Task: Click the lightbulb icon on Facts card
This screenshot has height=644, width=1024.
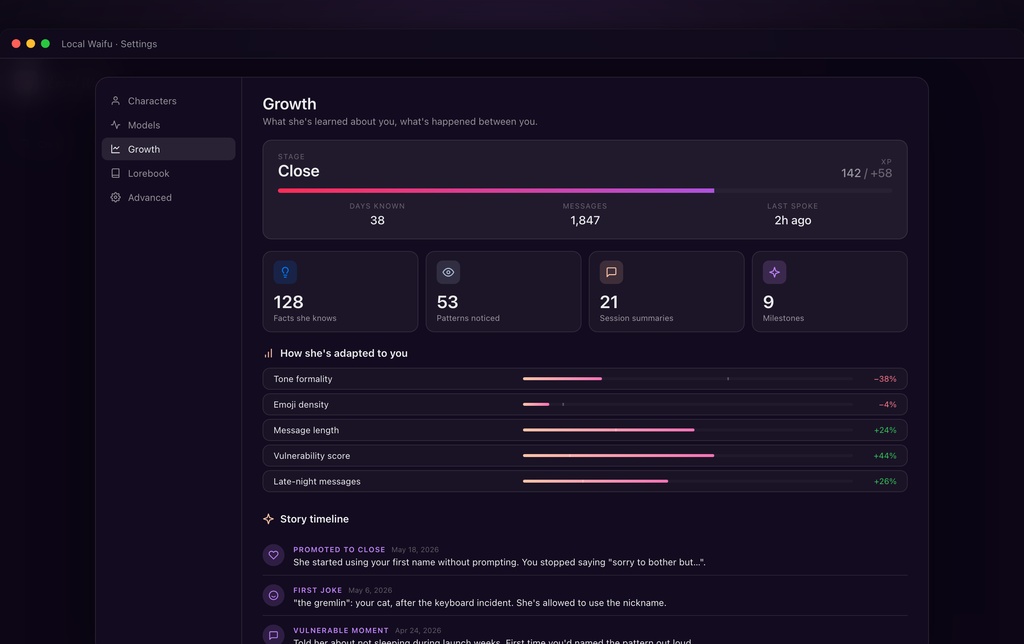Action: 285,272
